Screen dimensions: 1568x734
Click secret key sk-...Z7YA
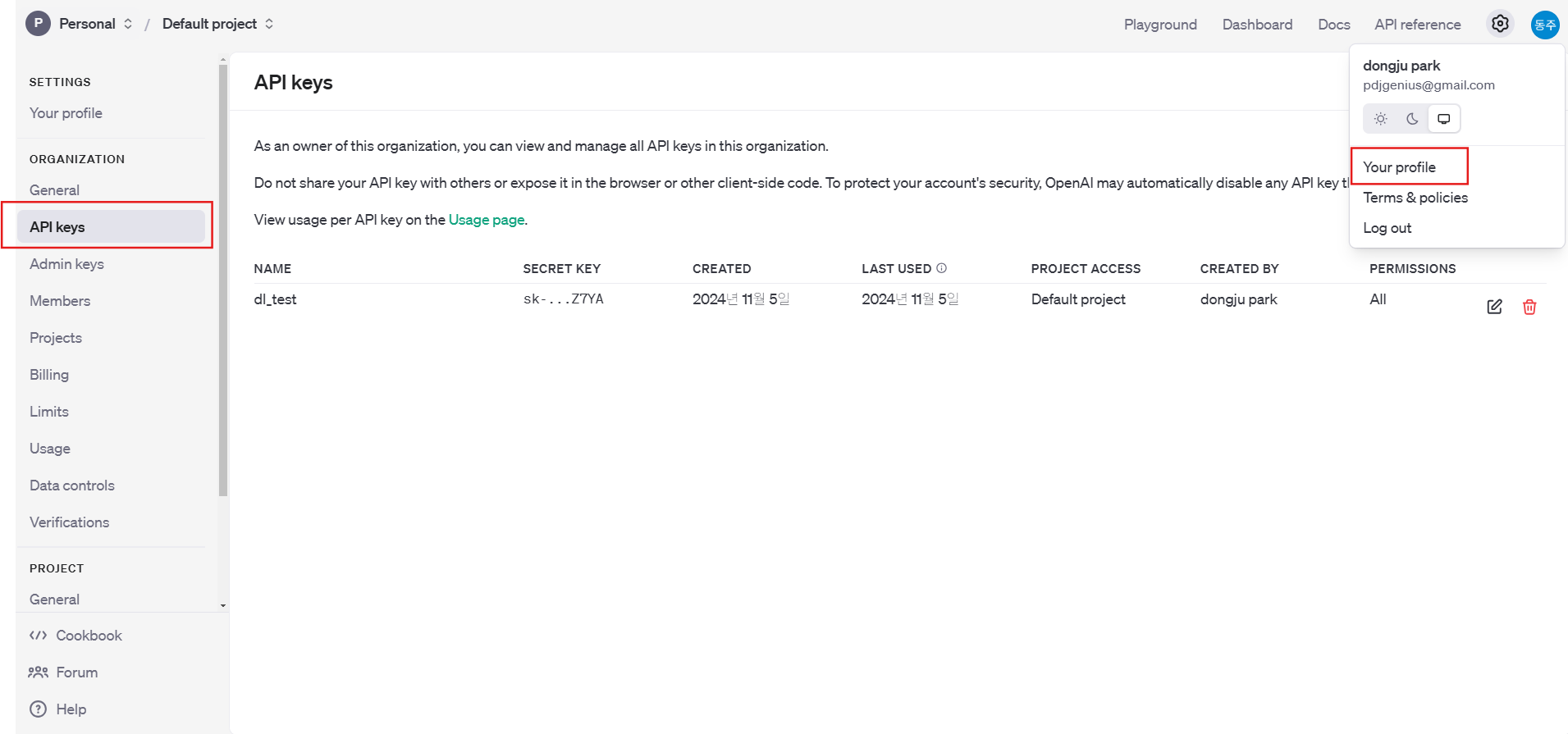pyautogui.click(x=564, y=299)
